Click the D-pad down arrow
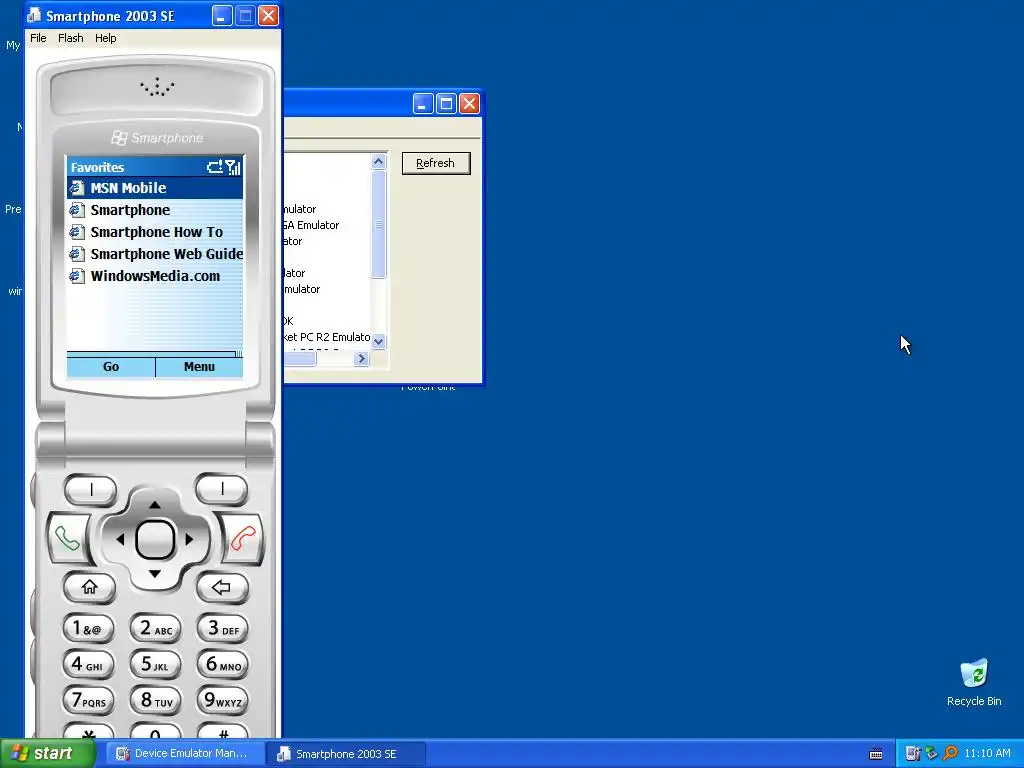 click(x=155, y=574)
